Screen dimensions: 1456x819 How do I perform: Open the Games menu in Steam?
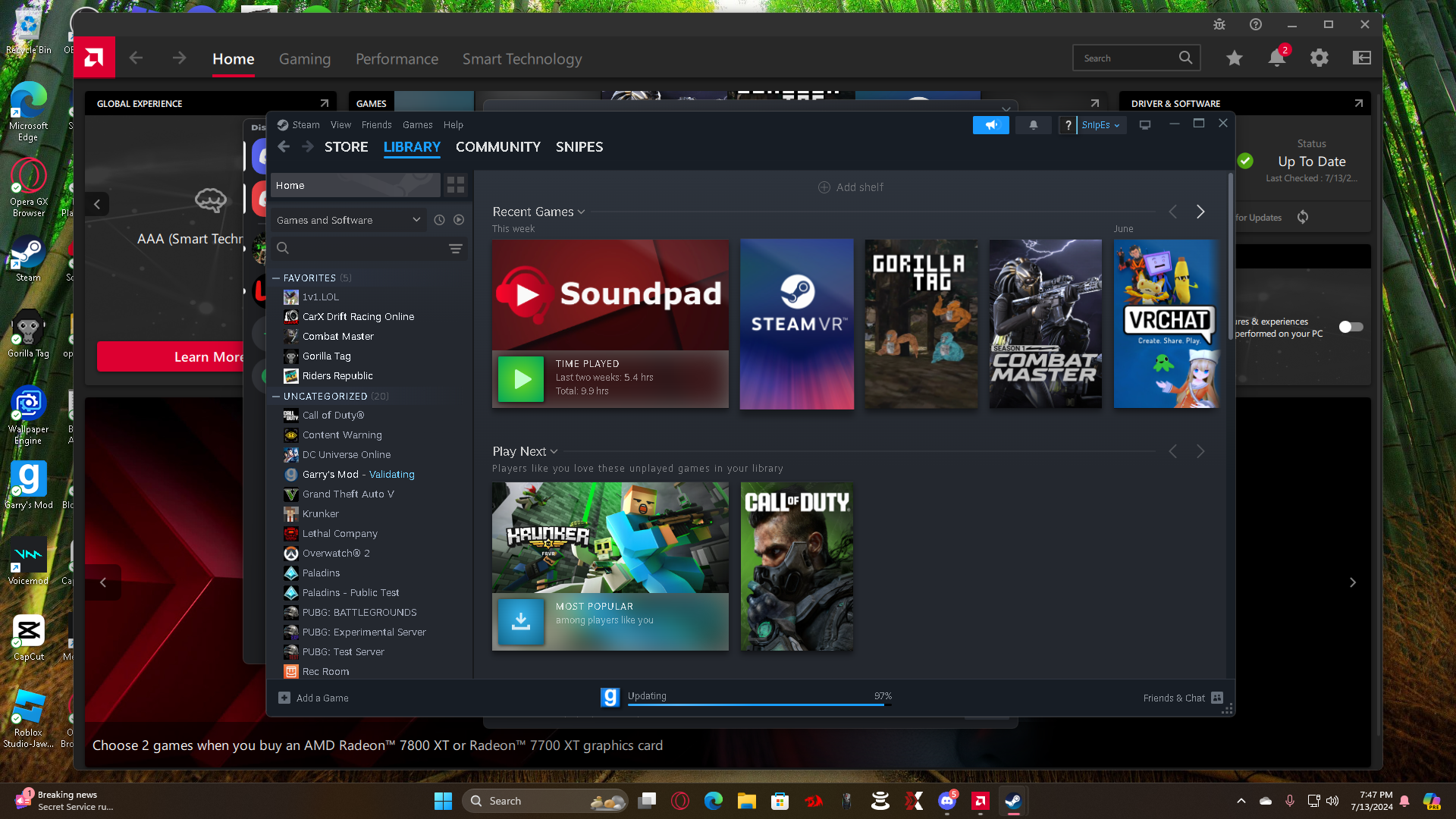pyautogui.click(x=418, y=125)
